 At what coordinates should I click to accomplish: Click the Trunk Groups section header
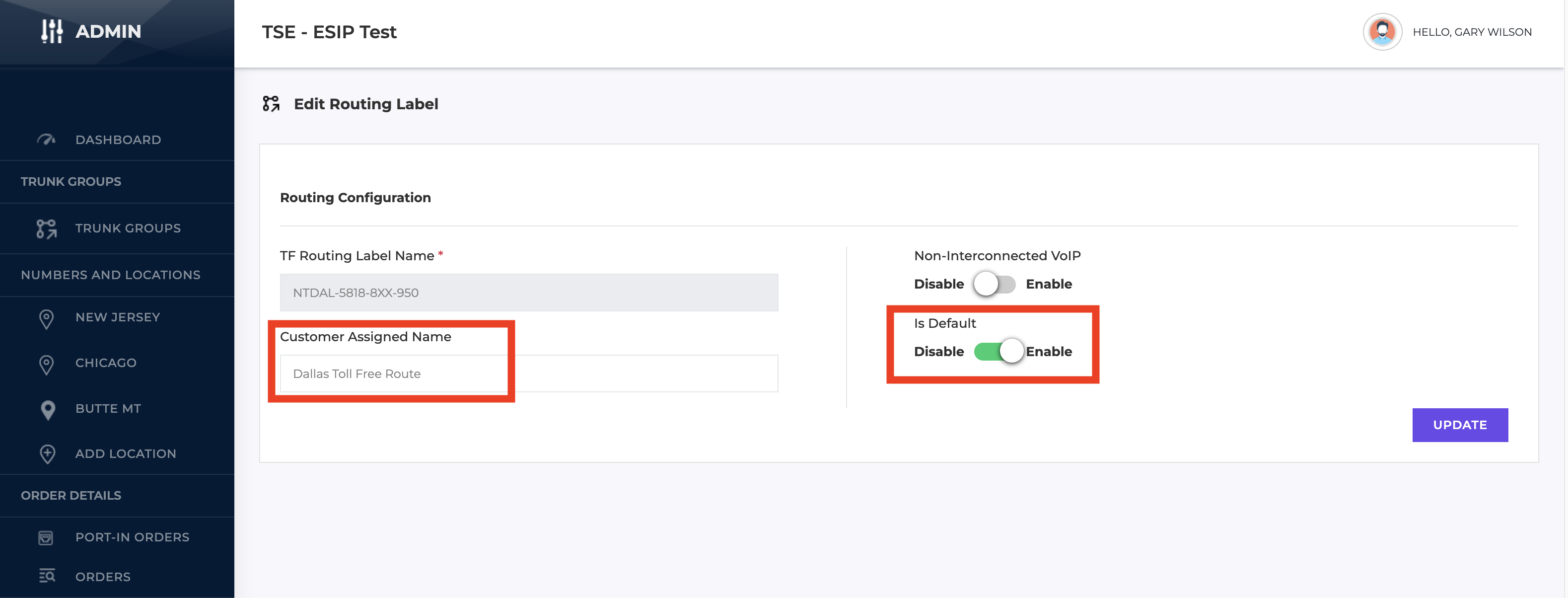click(x=71, y=181)
